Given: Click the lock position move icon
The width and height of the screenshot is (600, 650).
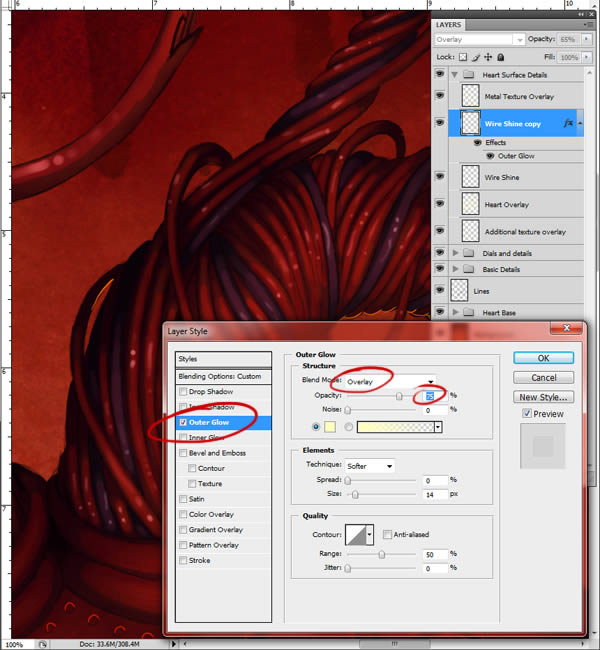Looking at the screenshot, I should [488, 57].
